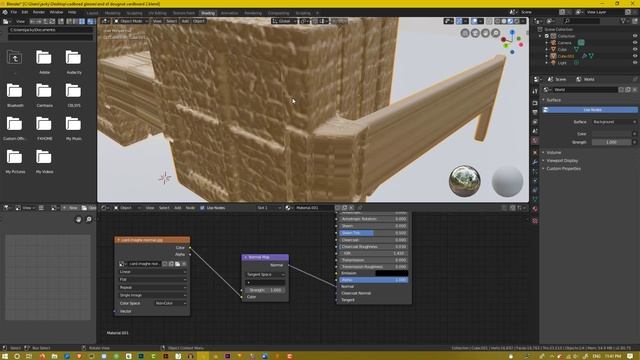Switch to the Layout workspace tab

point(92,13)
